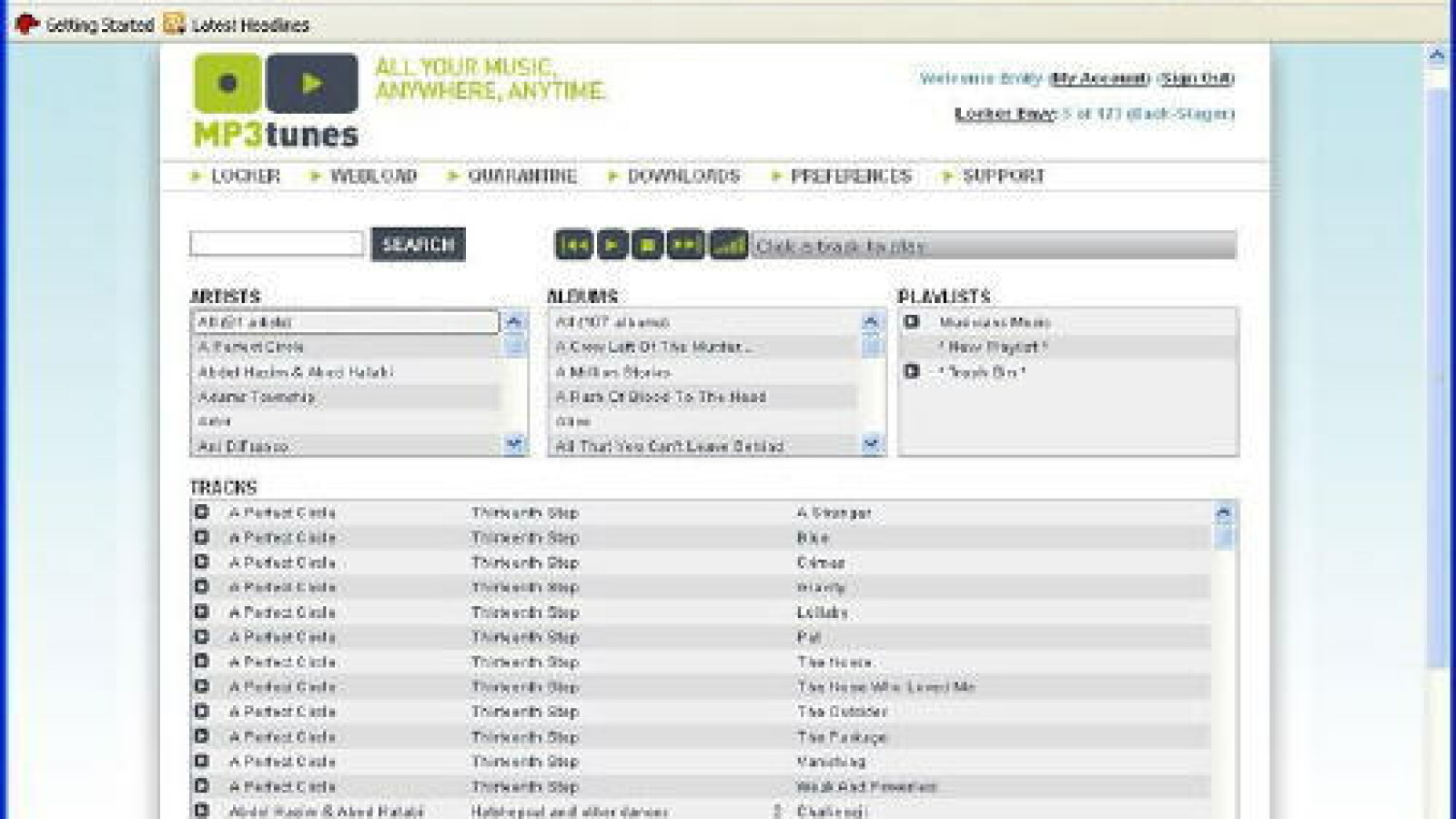The width and height of the screenshot is (1456, 819).
Task: Click track icon next to 'The Outsider'
Action: pyautogui.click(x=201, y=711)
